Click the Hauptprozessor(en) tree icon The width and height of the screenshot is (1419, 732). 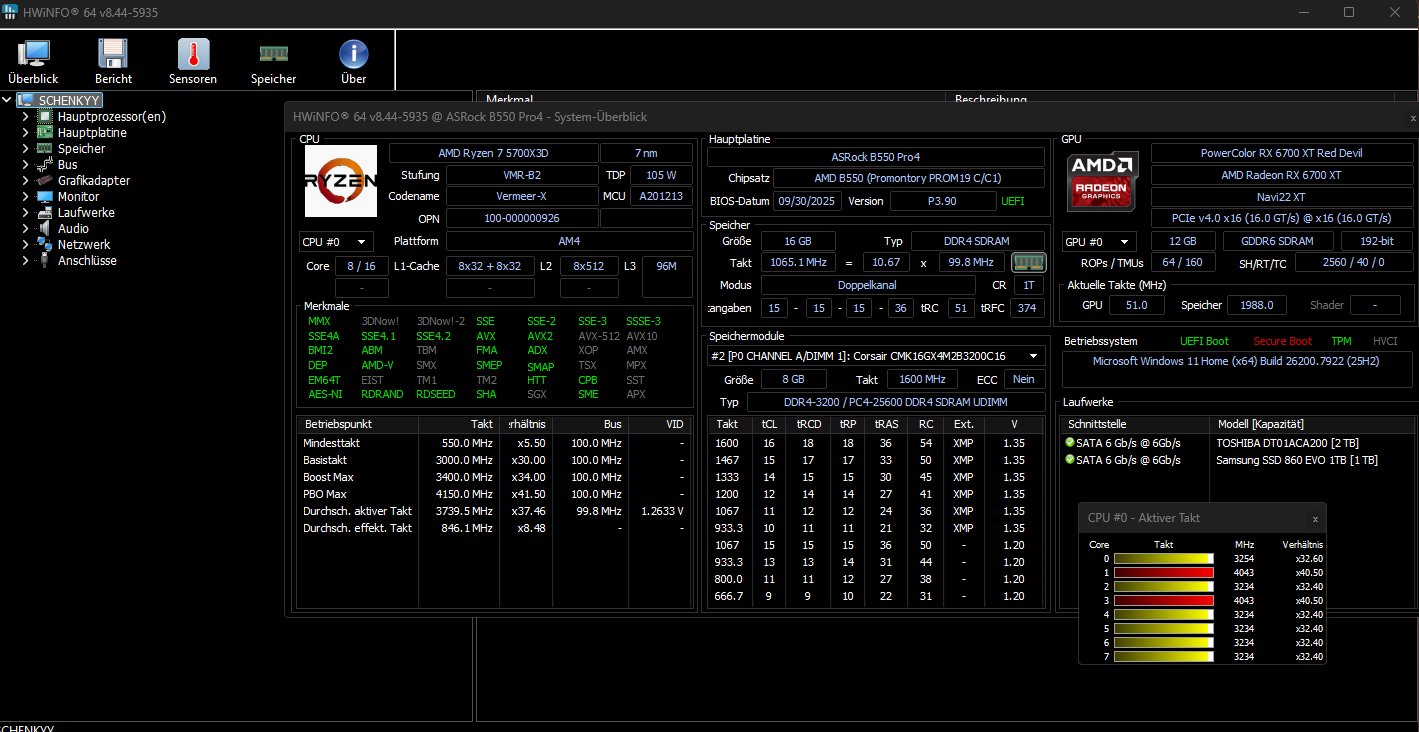[46, 116]
